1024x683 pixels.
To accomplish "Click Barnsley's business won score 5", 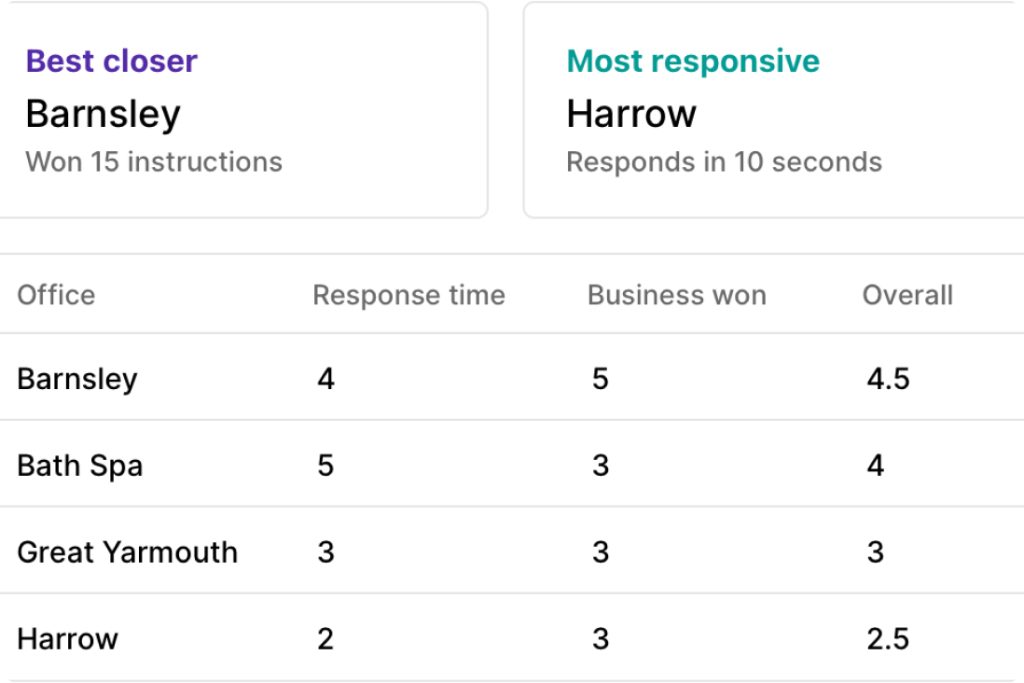I will point(600,379).
